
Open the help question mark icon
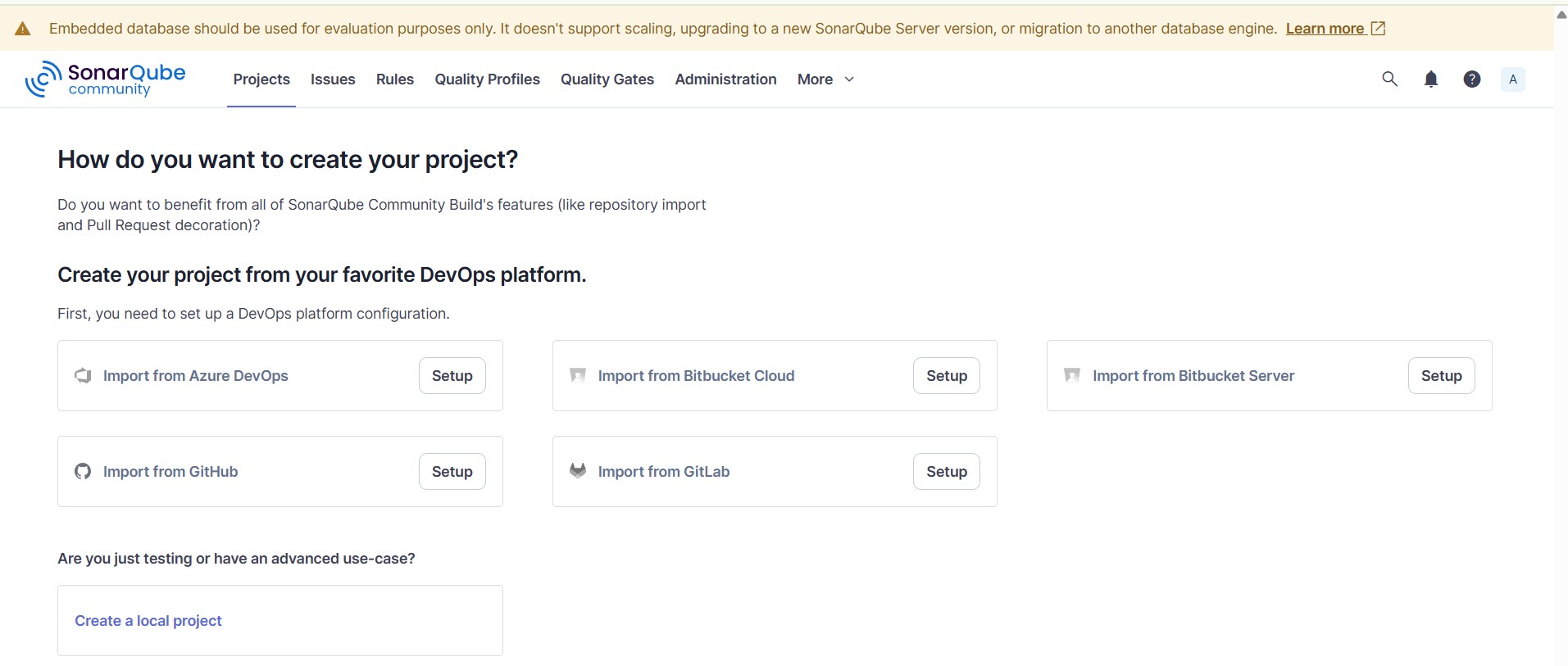point(1471,79)
